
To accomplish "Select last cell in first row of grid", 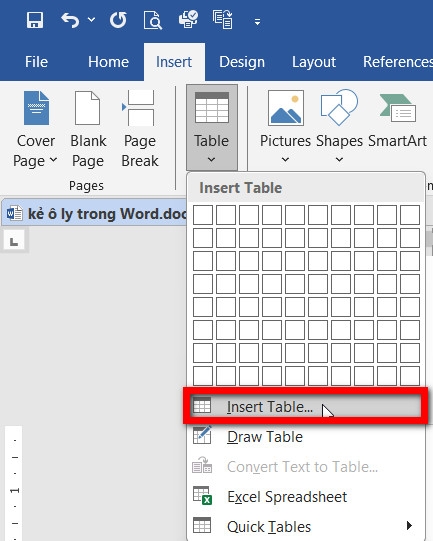I will pos(410,215).
